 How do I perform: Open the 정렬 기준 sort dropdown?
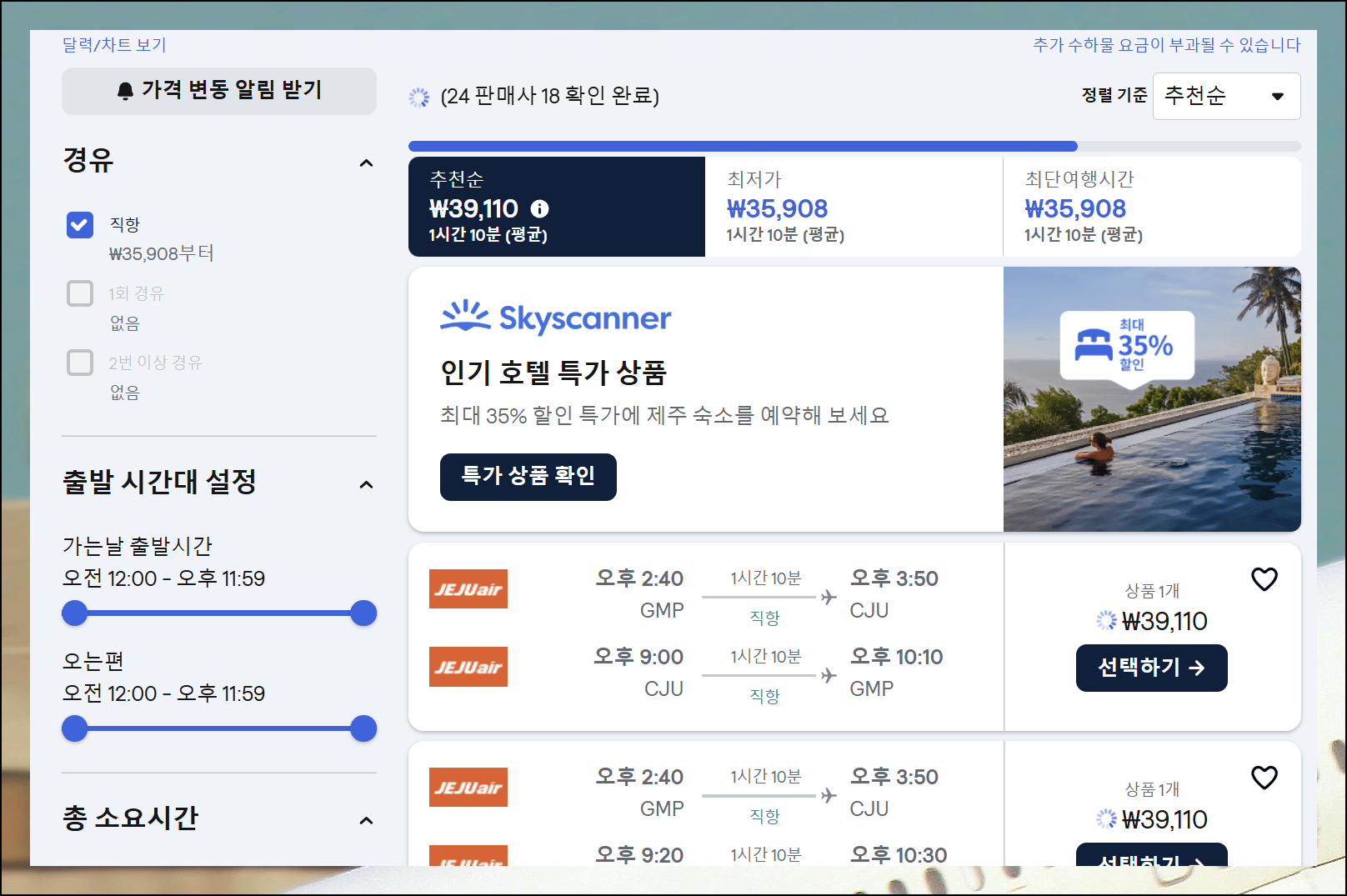pos(1226,96)
